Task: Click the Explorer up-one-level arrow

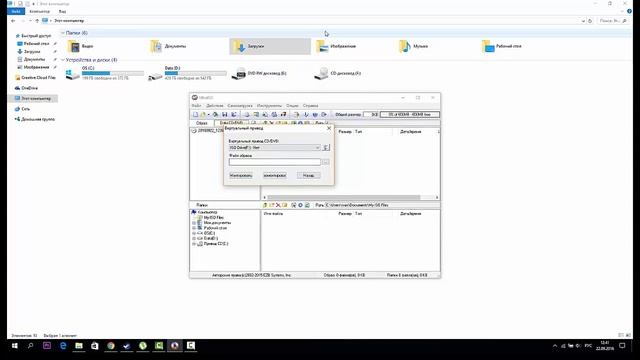Action: 37,20
